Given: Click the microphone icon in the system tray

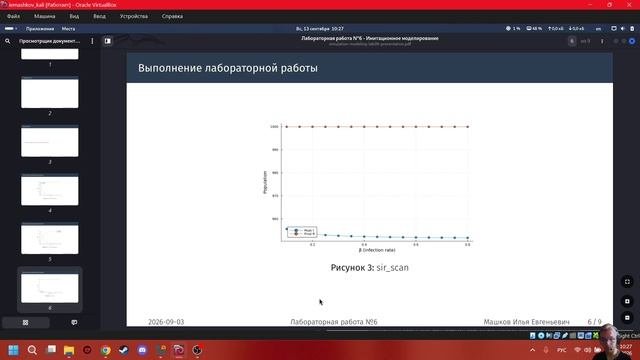Looking at the screenshot, I should [x=546, y=350].
